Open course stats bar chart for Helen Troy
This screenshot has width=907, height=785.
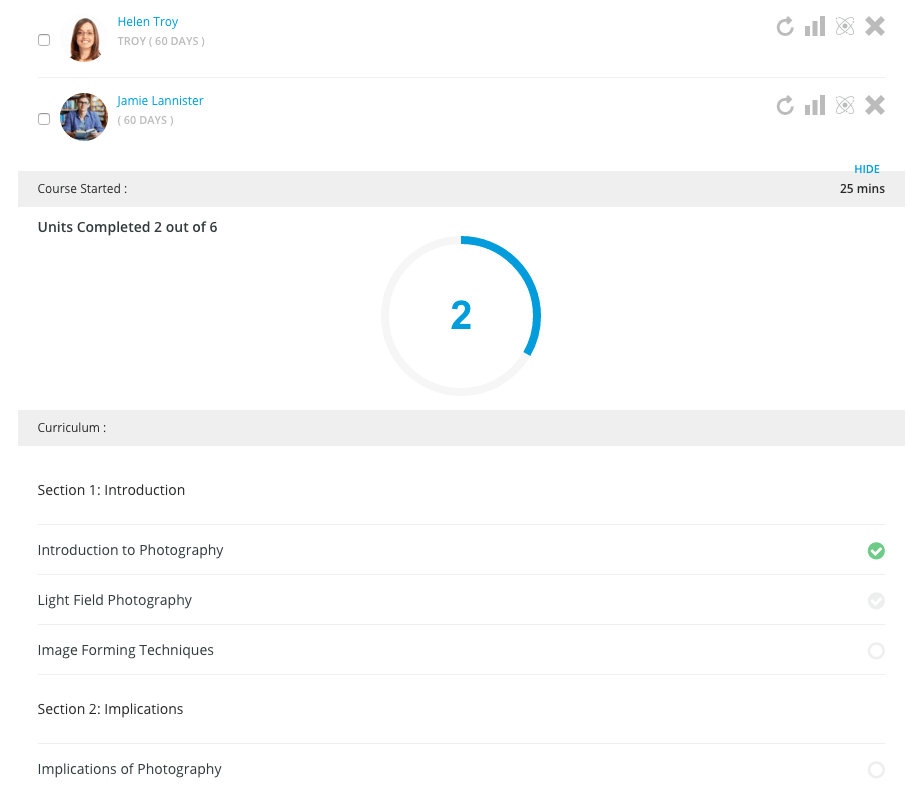tap(815, 26)
